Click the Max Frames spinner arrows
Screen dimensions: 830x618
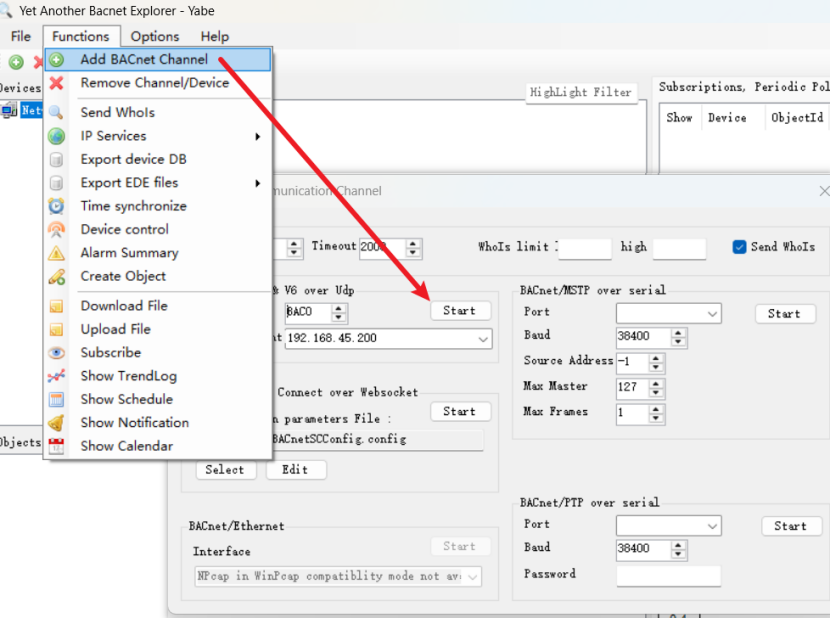pyautogui.click(x=656, y=413)
